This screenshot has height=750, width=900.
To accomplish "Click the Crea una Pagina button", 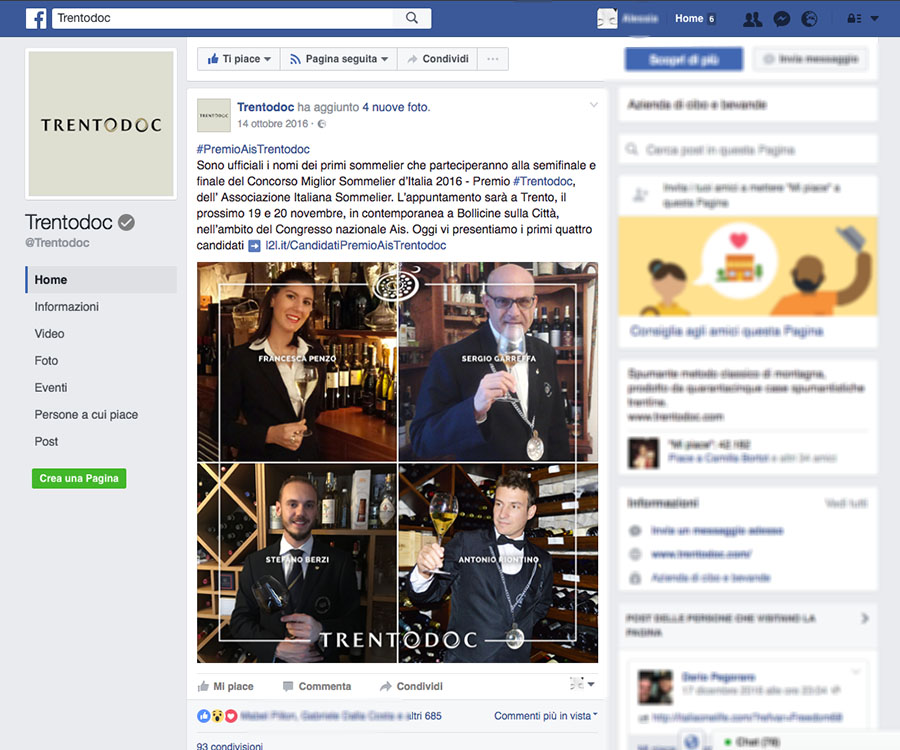I will pyautogui.click(x=79, y=478).
